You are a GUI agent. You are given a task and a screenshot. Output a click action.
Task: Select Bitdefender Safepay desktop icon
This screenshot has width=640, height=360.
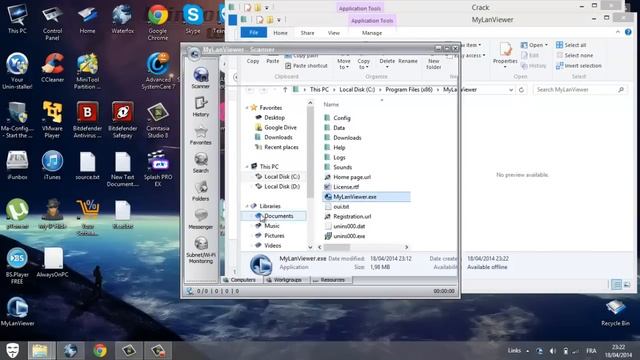(122, 120)
